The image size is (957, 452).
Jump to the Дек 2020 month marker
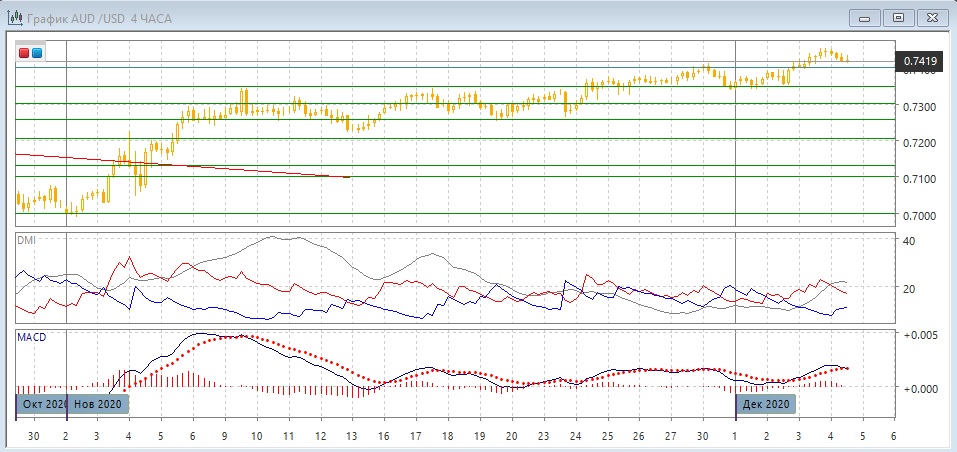click(x=767, y=404)
